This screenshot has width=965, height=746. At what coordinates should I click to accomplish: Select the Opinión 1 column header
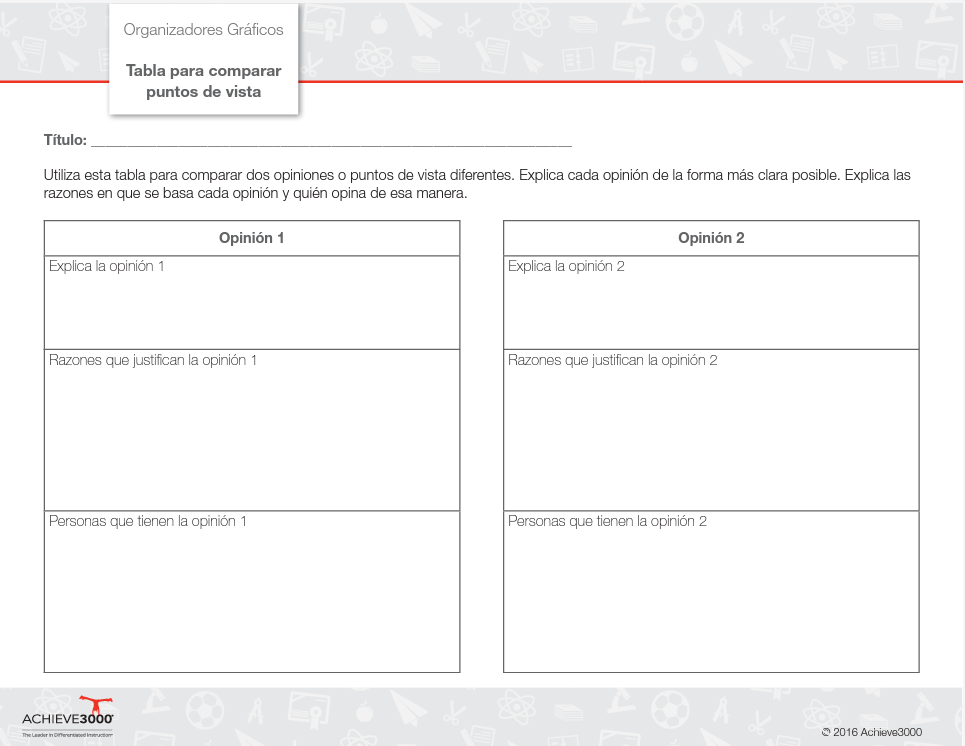point(252,238)
